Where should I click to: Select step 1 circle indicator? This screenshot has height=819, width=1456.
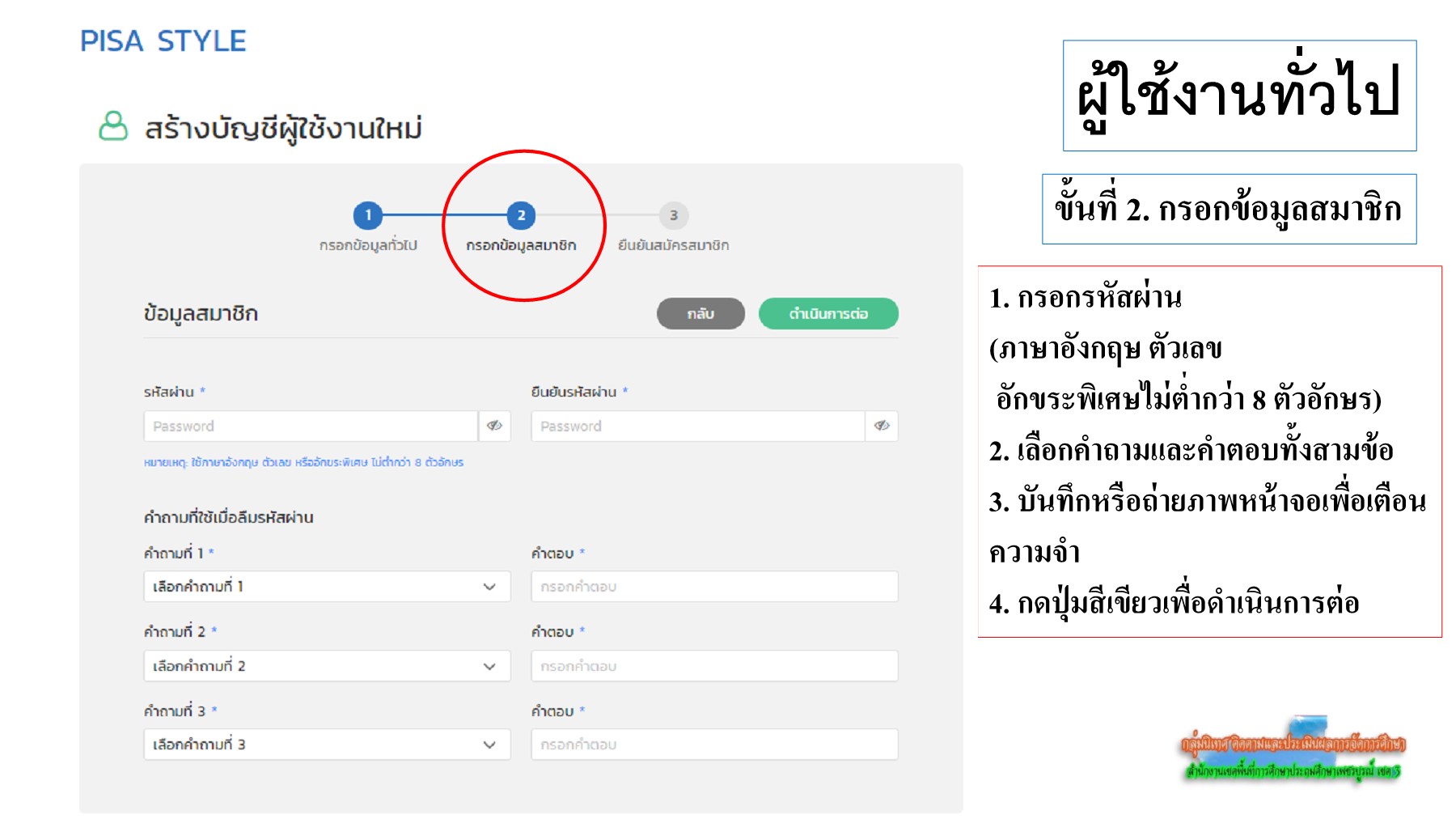(x=369, y=216)
